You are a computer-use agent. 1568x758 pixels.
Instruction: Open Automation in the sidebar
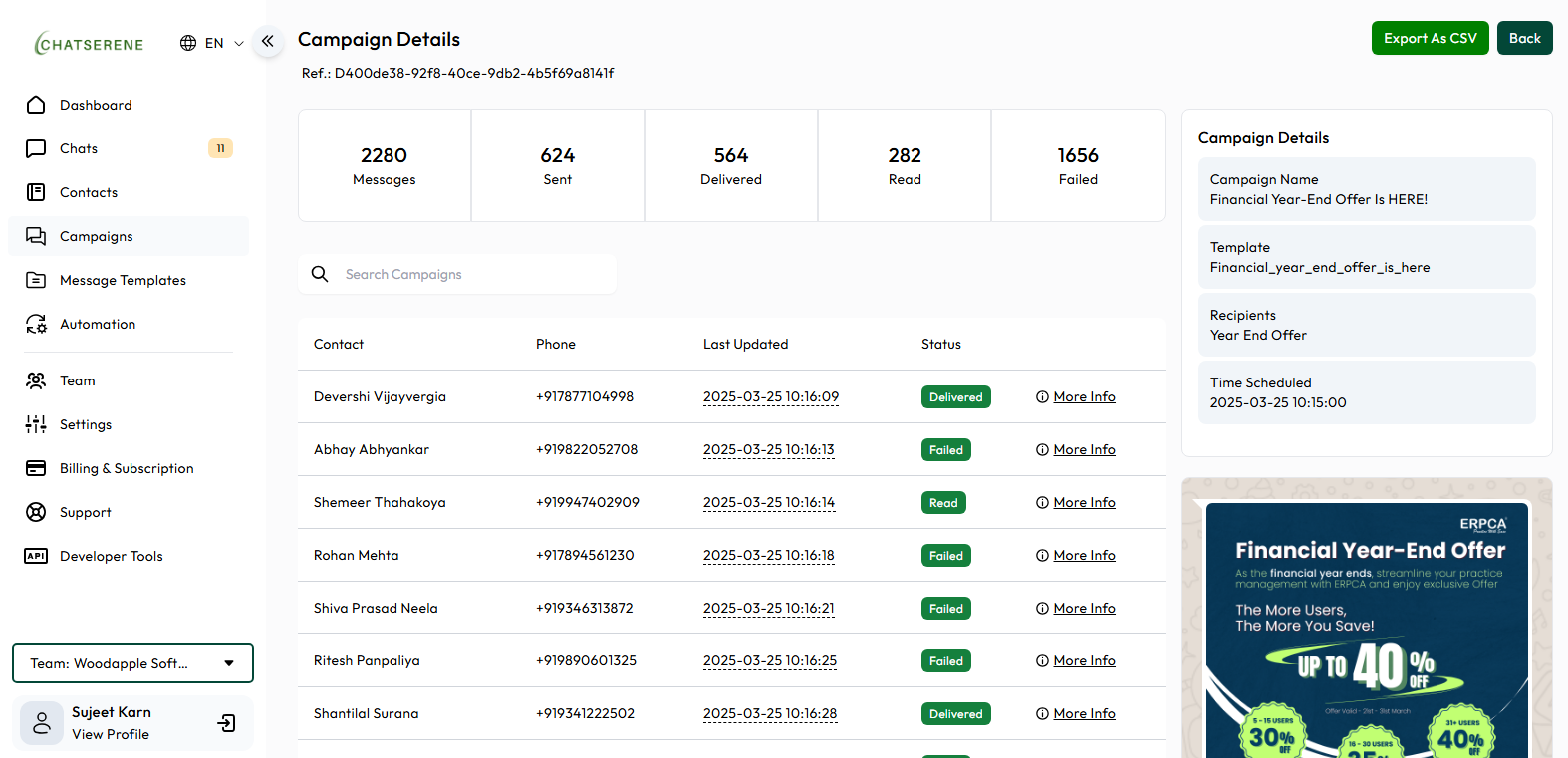pyautogui.click(x=129, y=324)
